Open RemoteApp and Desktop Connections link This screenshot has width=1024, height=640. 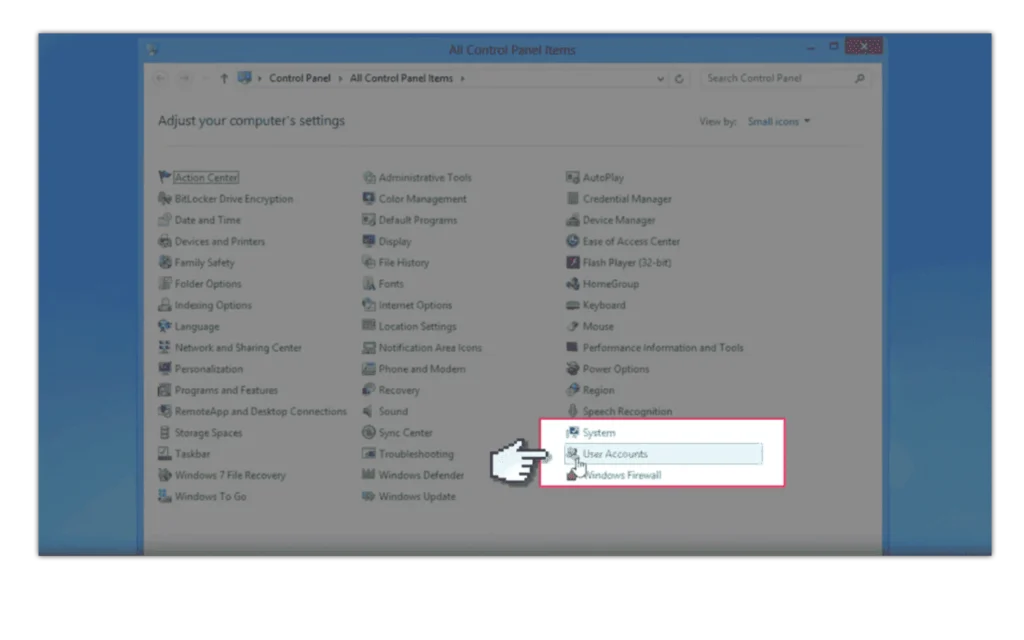coord(261,411)
